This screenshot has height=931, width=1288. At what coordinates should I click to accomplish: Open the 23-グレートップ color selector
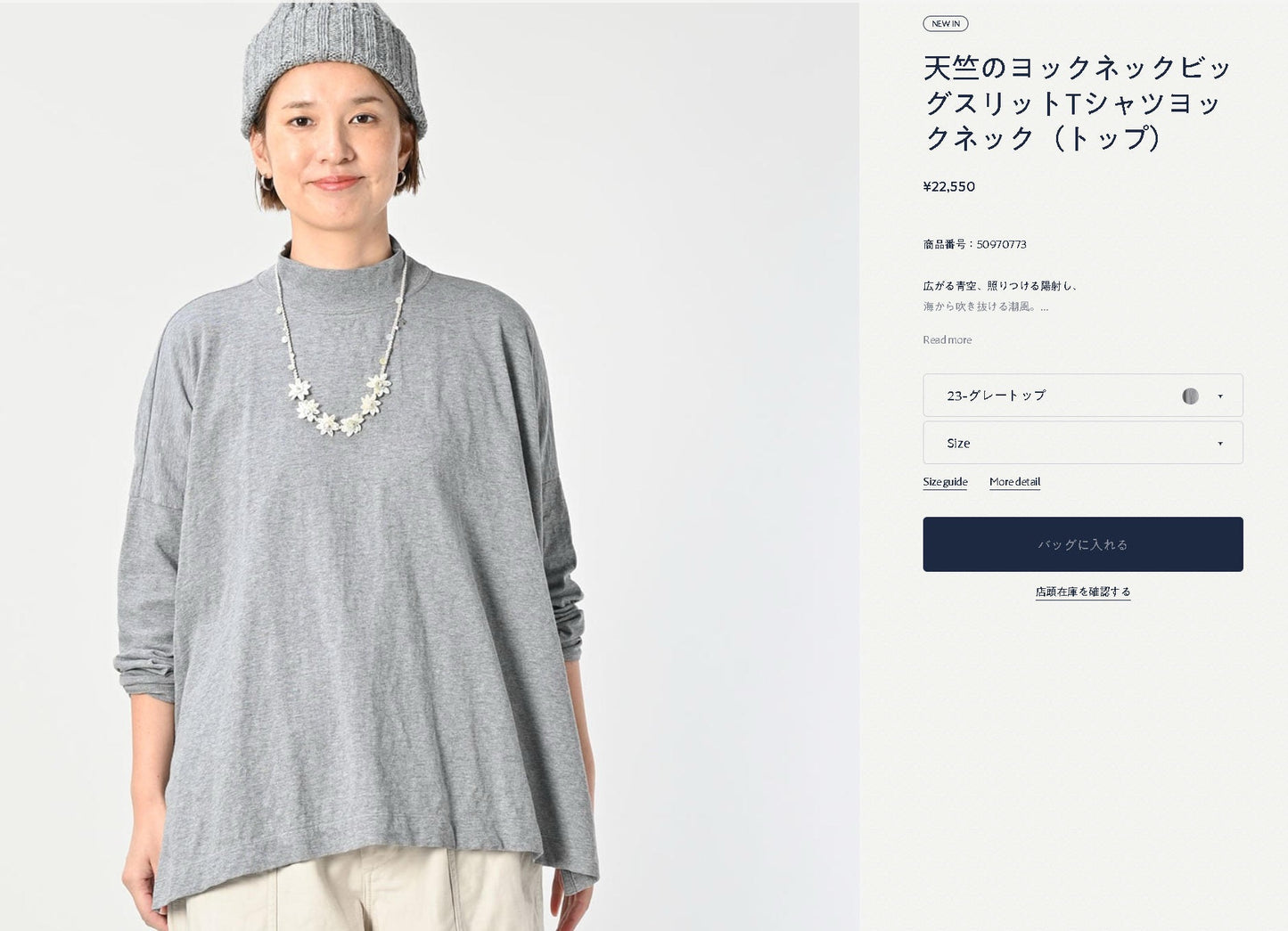tap(1083, 396)
